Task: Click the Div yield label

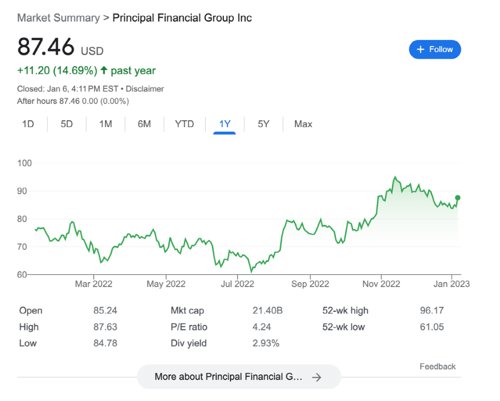Action: click(189, 343)
